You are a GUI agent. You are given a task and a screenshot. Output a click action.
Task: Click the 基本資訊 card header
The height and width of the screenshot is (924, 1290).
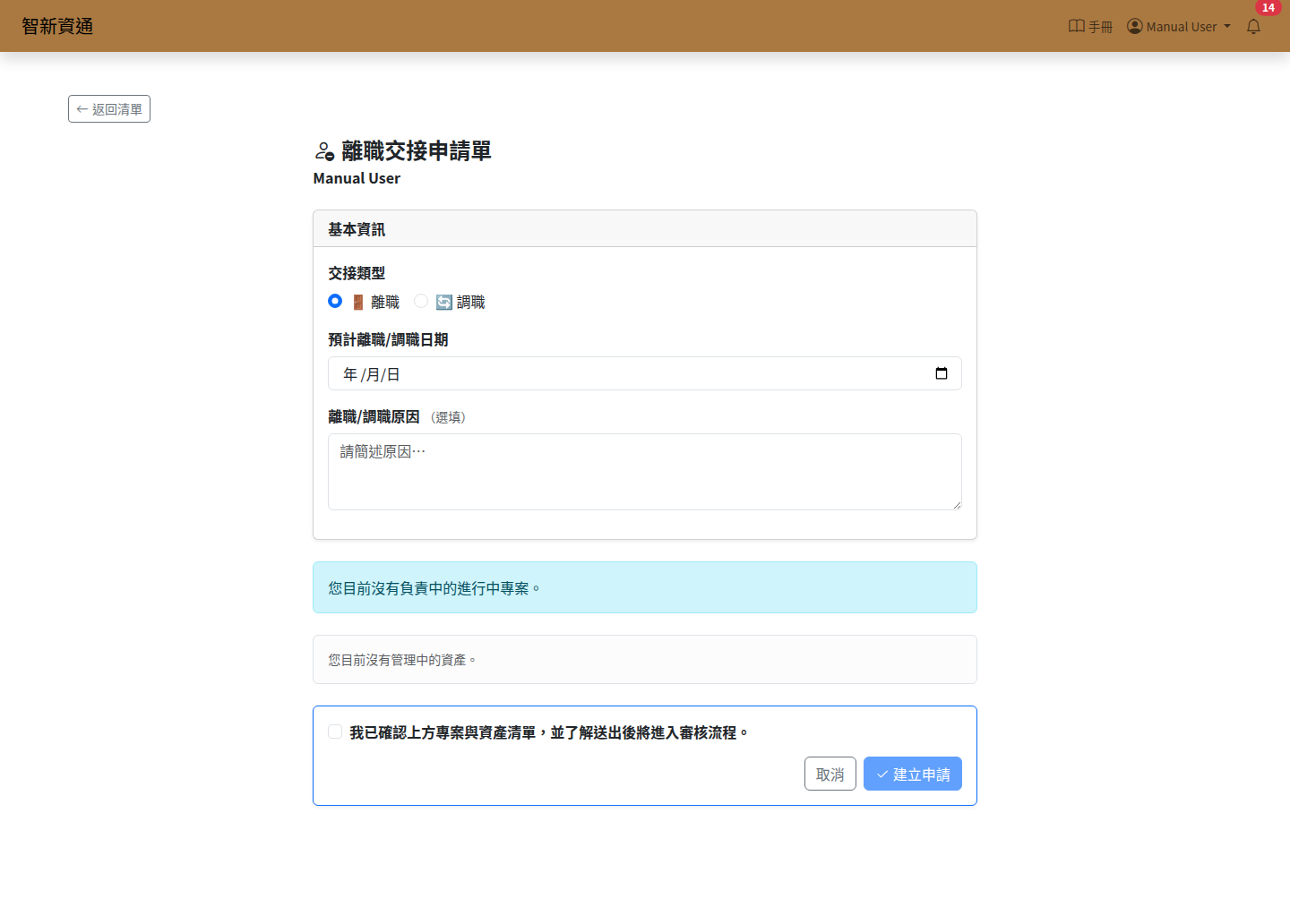[645, 229]
